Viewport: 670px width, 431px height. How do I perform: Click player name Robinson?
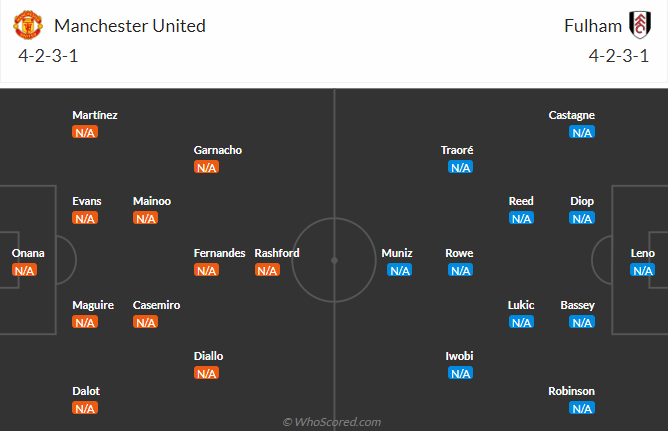(x=571, y=391)
